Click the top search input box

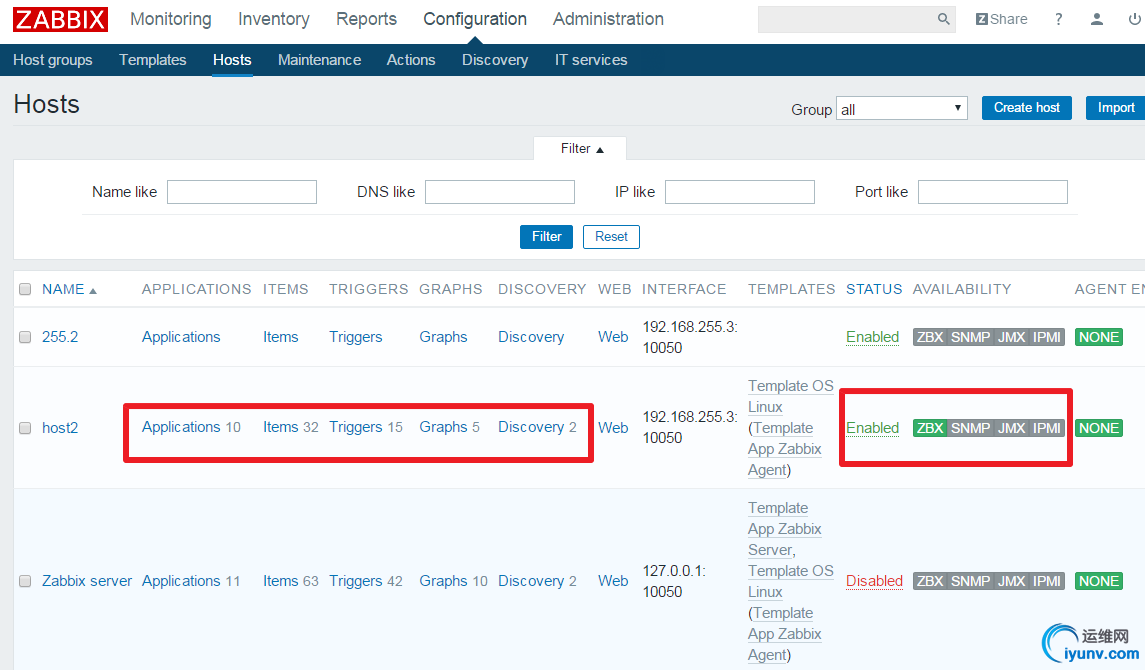(x=847, y=19)
